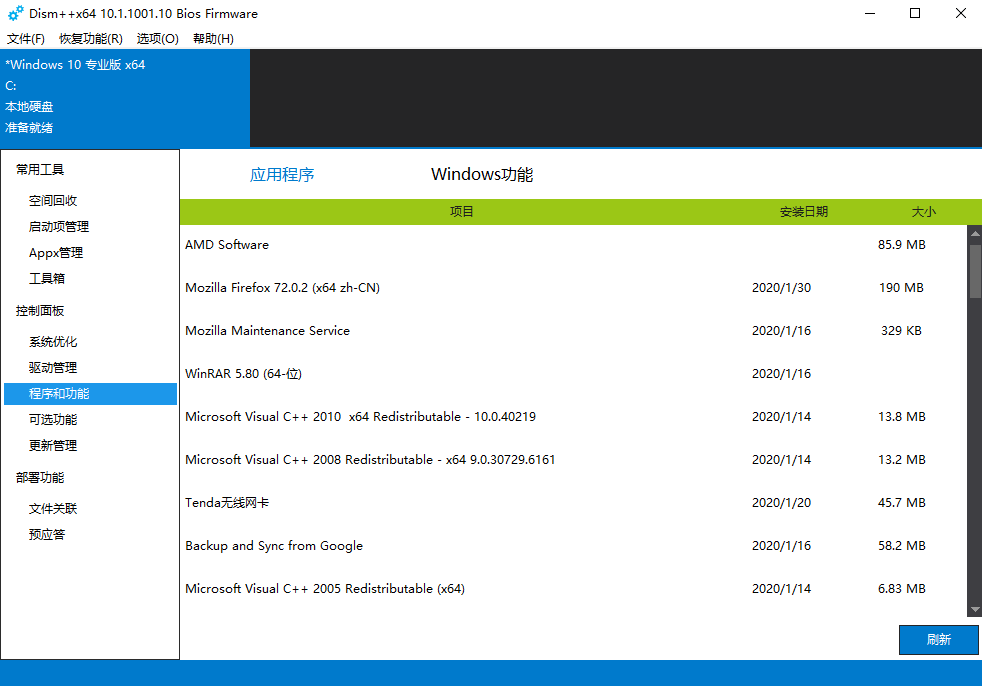
Task: Open the 文件(F) menu
Action: 26,38
